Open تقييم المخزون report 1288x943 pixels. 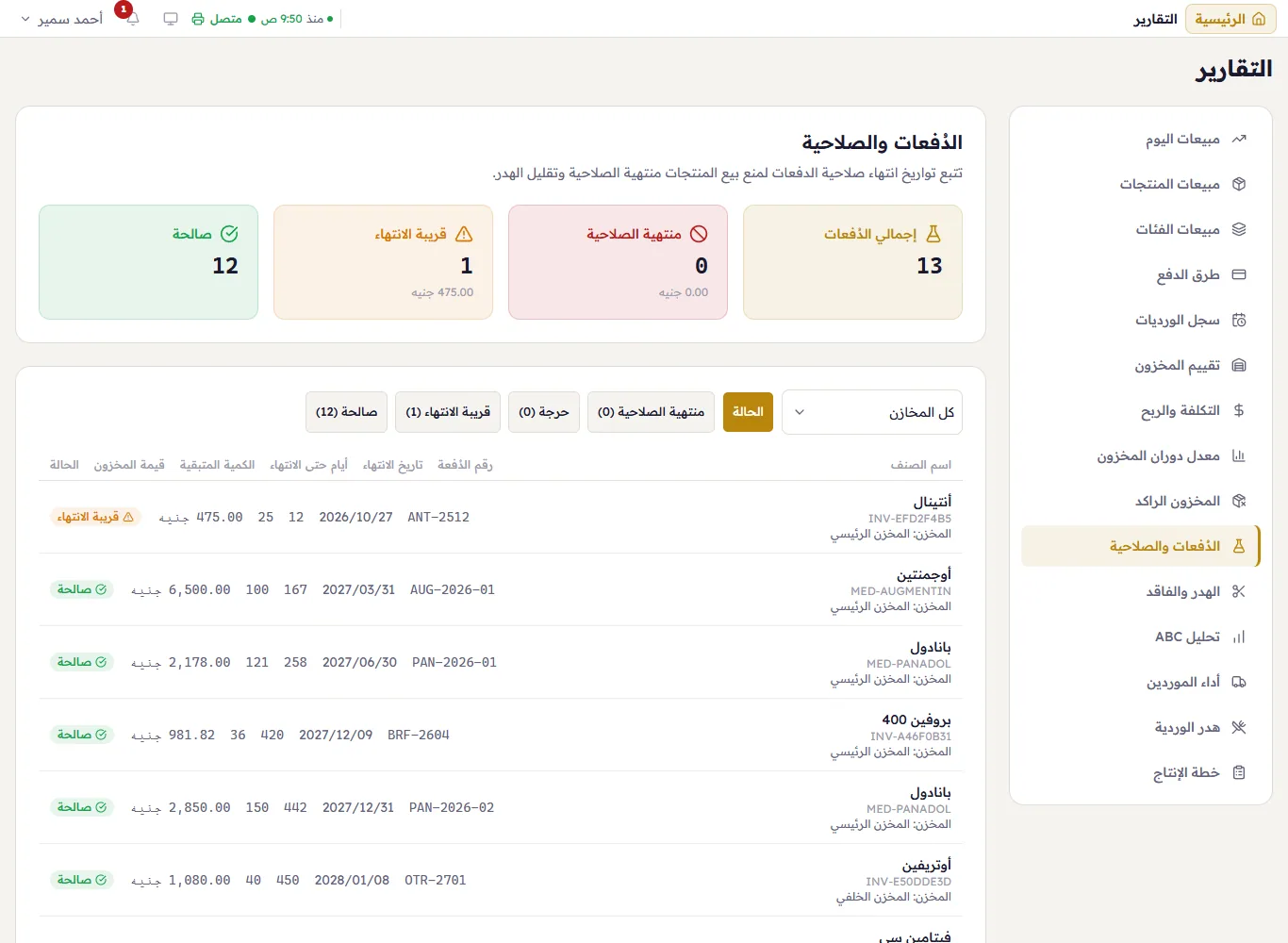click(x=1141, y=365)
